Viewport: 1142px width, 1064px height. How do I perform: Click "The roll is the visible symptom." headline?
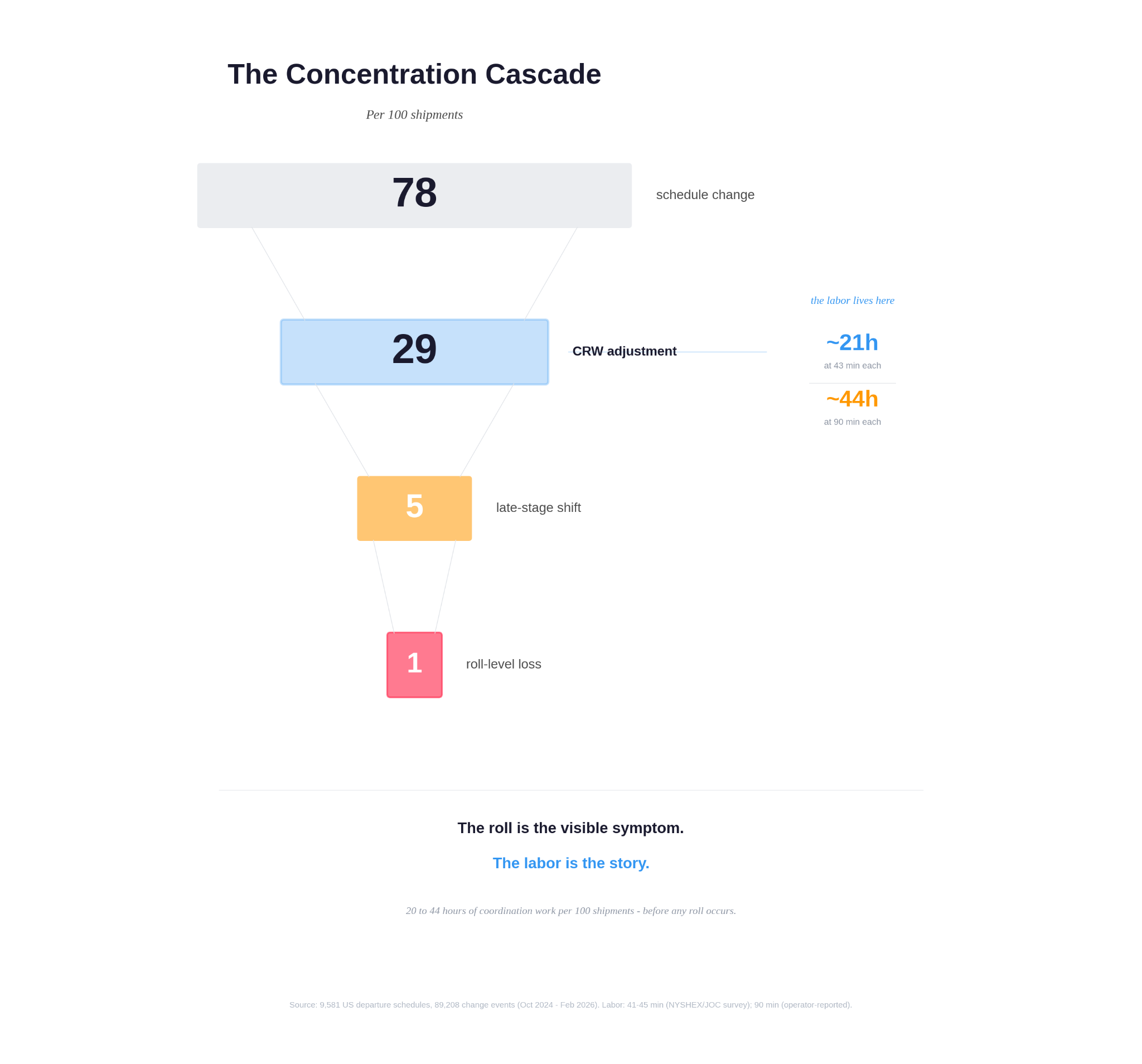[570, 828]
